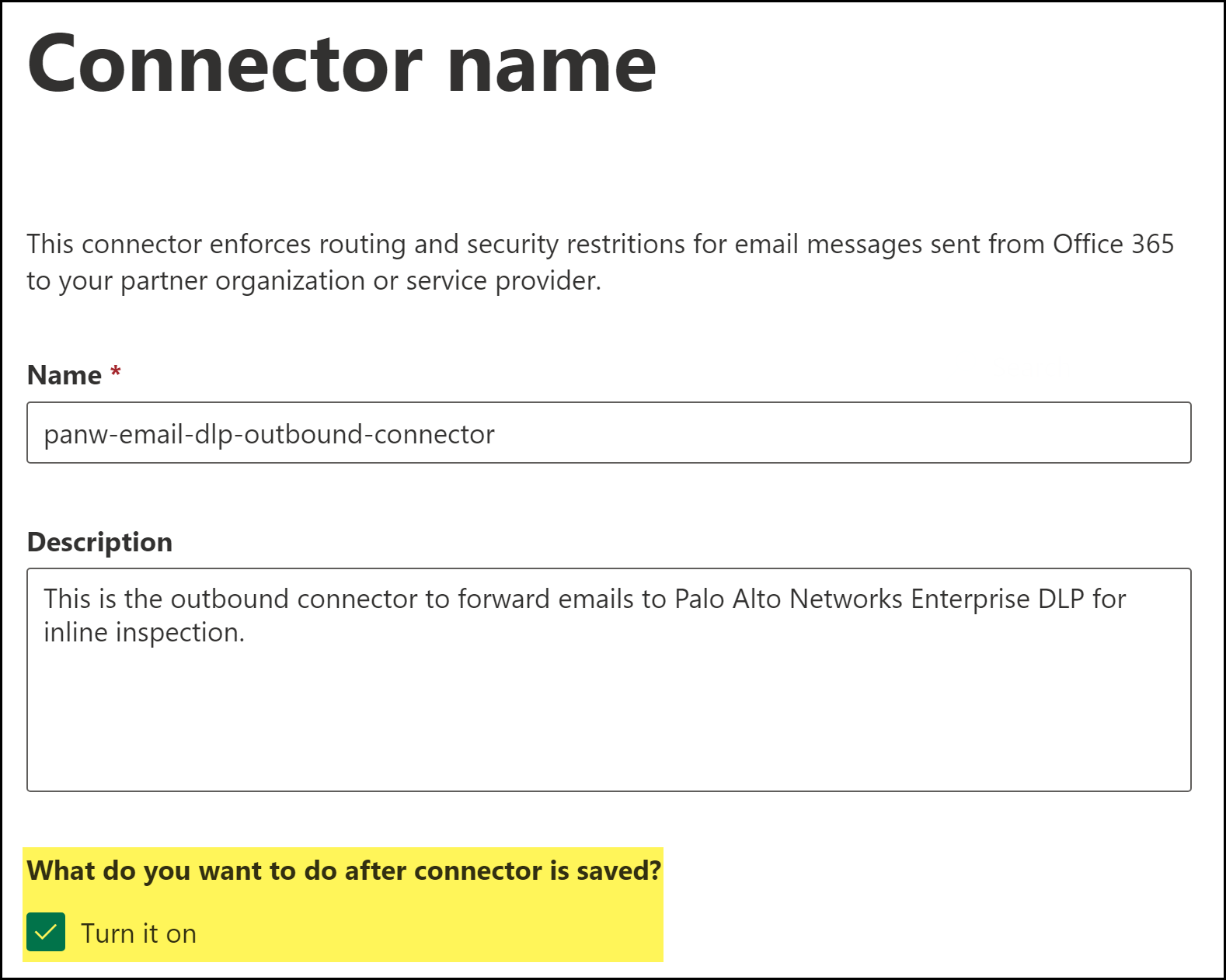
Task: Click the white checkmark icon
Action: 46,932
